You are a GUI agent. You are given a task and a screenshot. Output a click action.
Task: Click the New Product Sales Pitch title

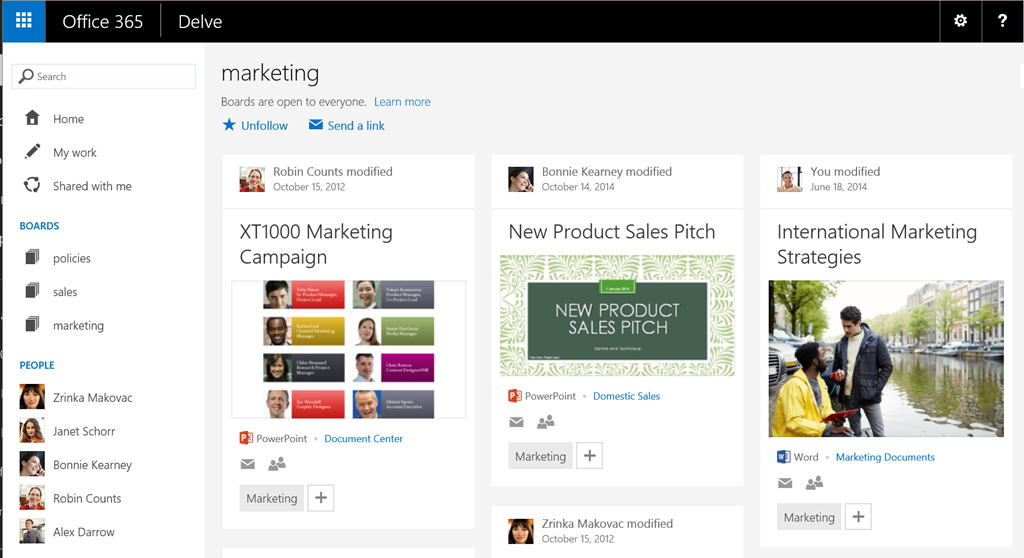coord(612,231)
